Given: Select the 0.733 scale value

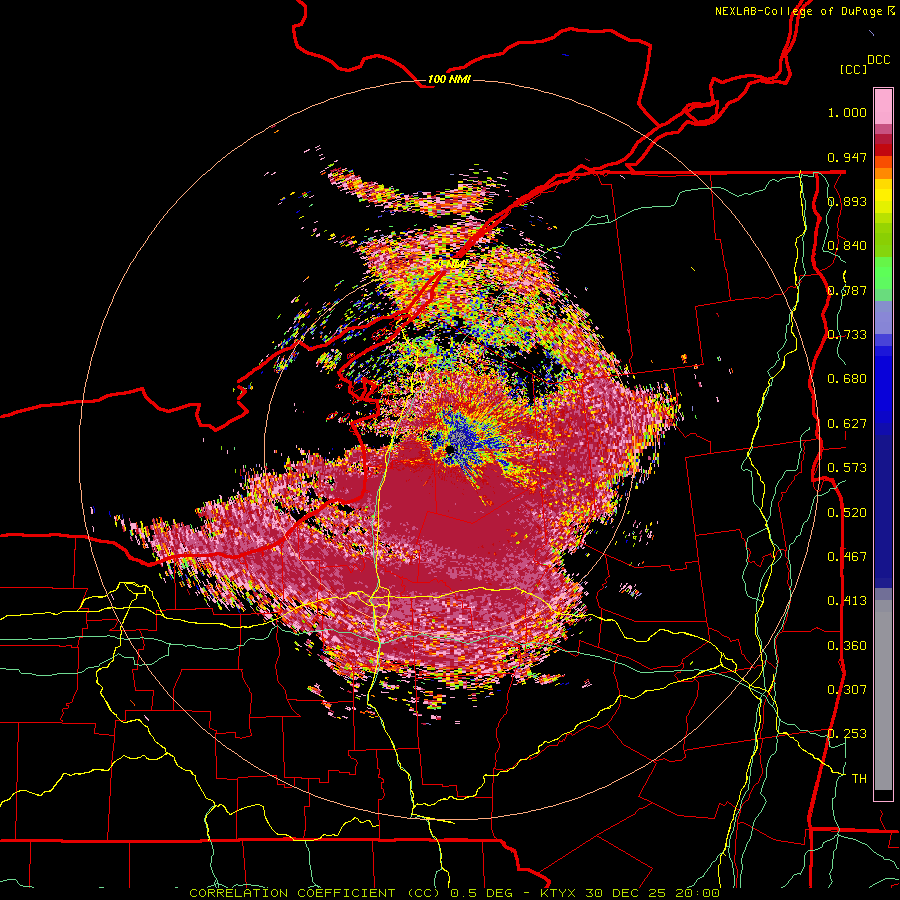Looking at the screenshot, I should point(847,335).
